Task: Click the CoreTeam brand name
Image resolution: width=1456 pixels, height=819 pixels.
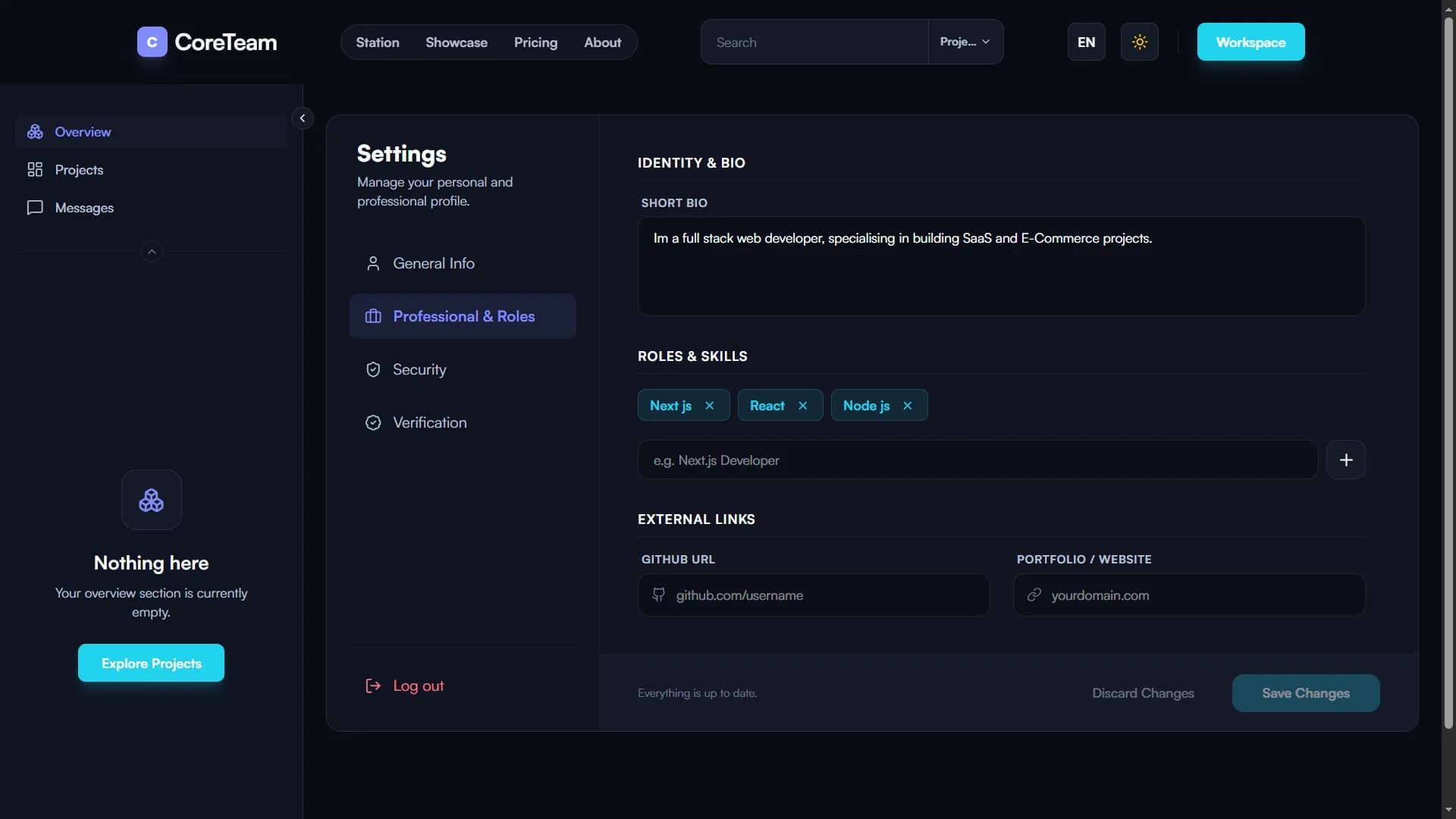Action: 226,42
